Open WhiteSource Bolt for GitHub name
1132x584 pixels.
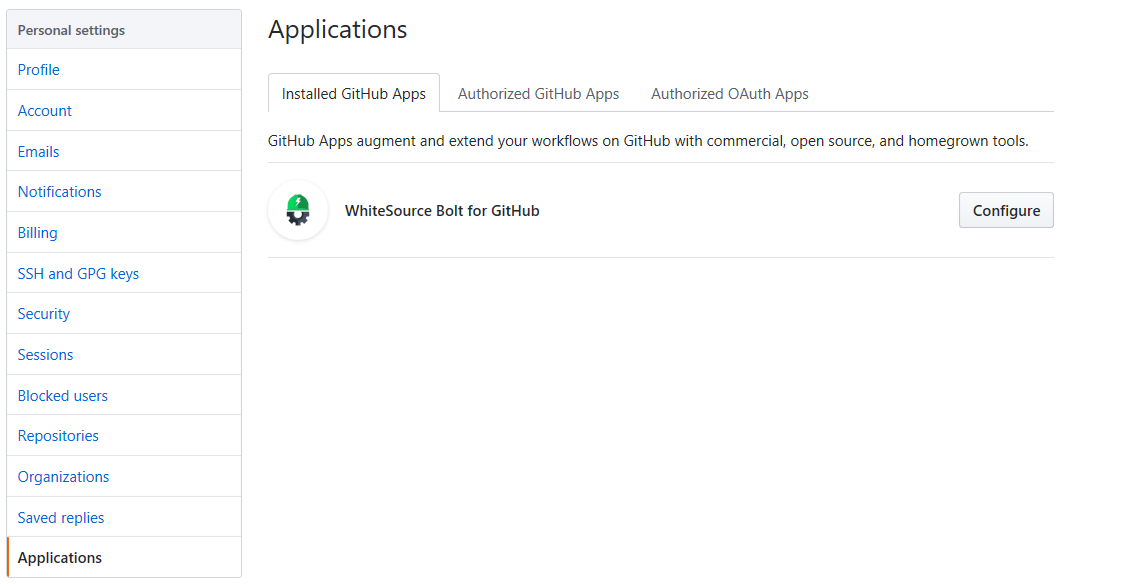point(442,211)
